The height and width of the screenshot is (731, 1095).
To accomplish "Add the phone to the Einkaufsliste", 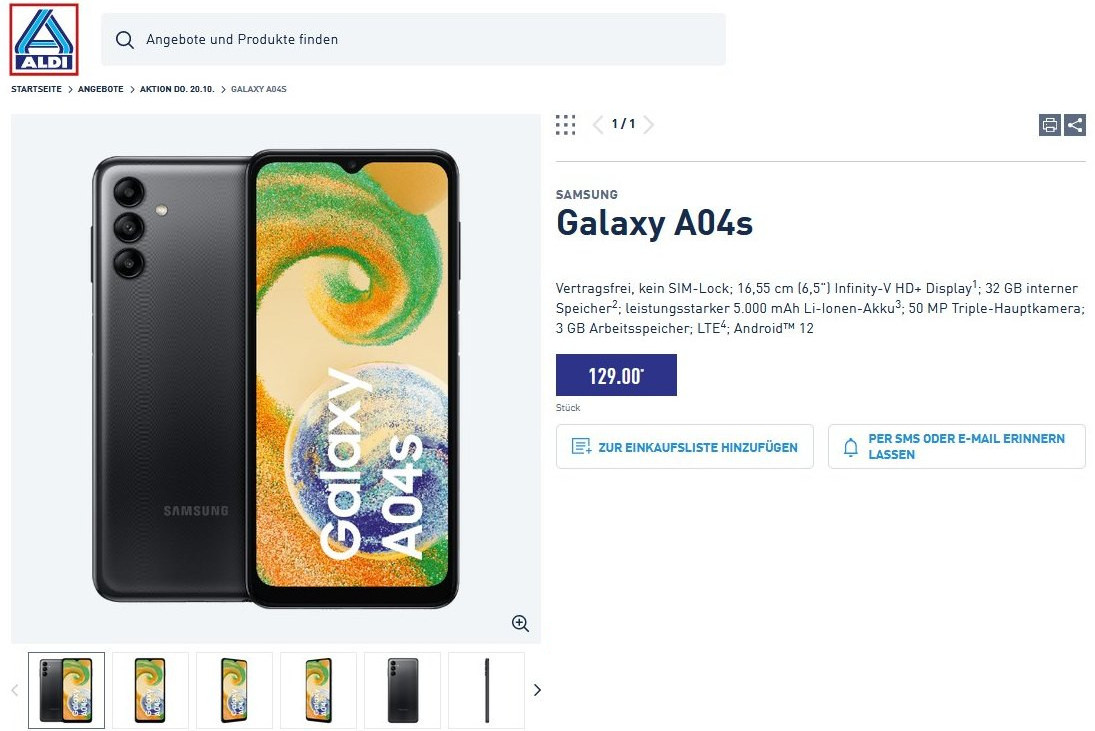I will (685, 447).
